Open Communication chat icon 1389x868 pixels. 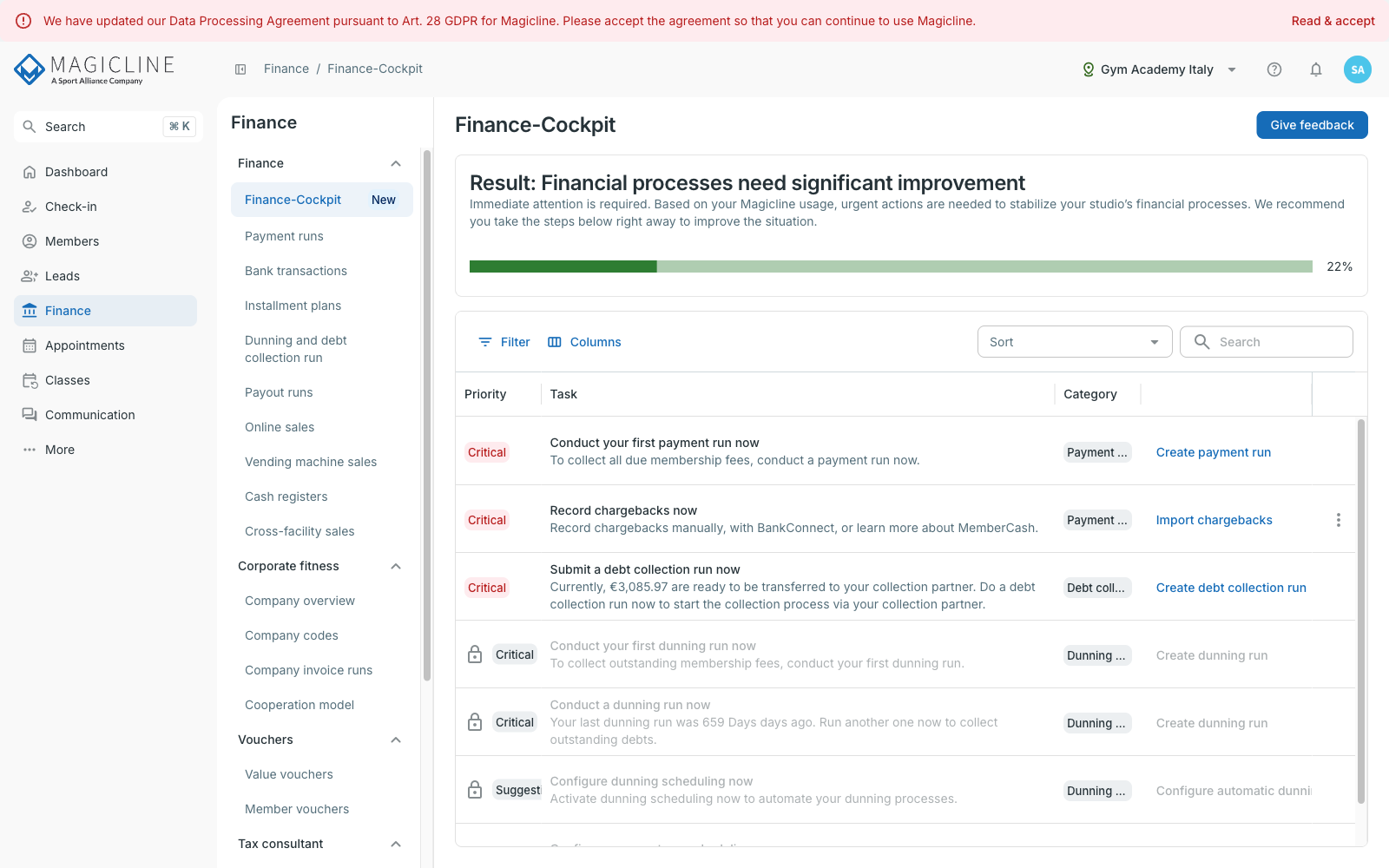point(30,415)
